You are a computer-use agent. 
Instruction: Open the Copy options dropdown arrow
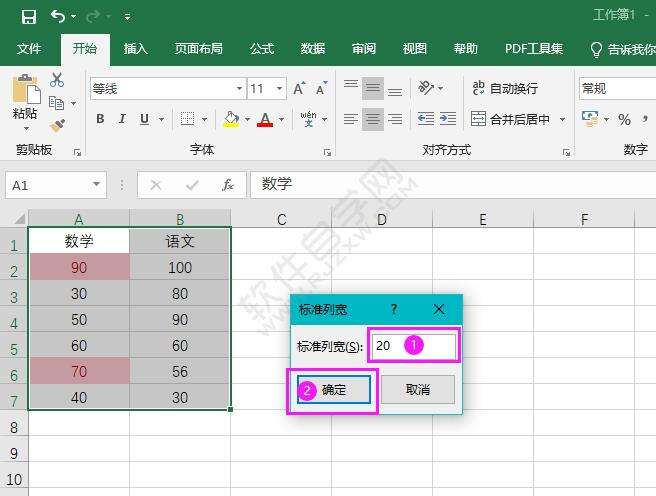tap(74, 103)
